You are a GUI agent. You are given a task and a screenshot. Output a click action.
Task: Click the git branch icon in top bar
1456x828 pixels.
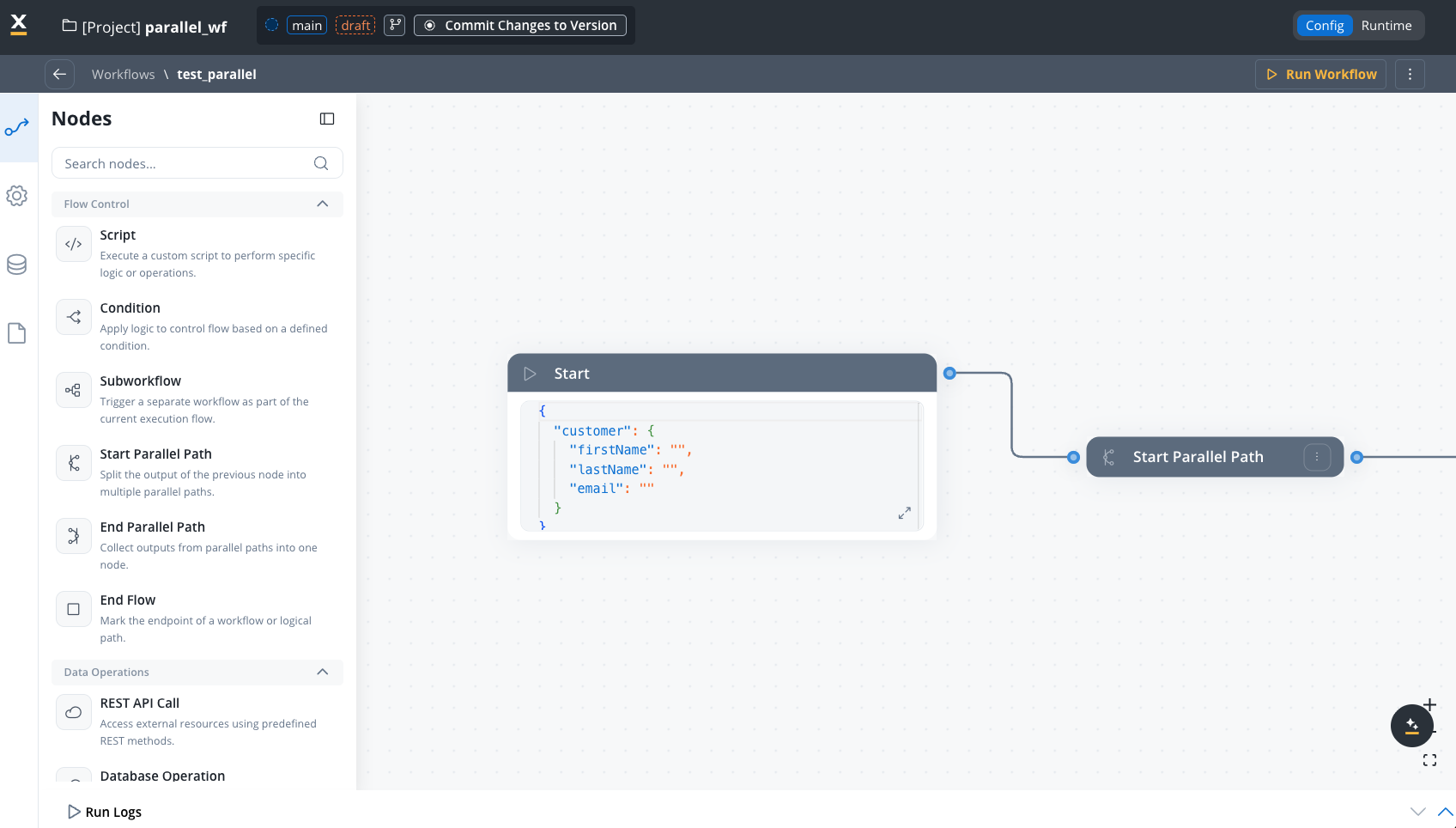coord(394,26)
